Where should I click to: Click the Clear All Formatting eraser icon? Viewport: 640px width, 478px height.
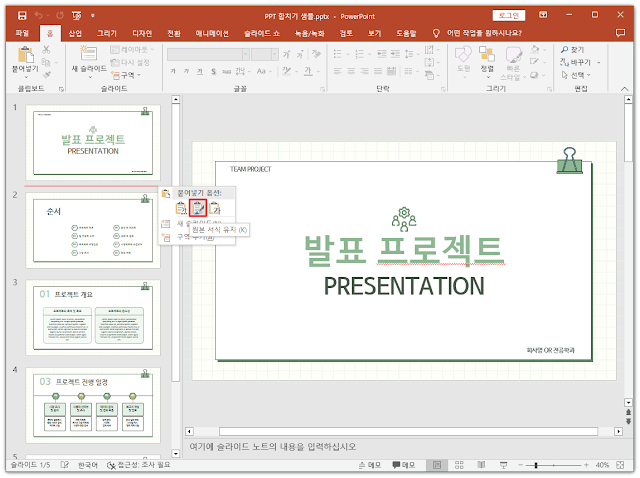tap(316, 54)
